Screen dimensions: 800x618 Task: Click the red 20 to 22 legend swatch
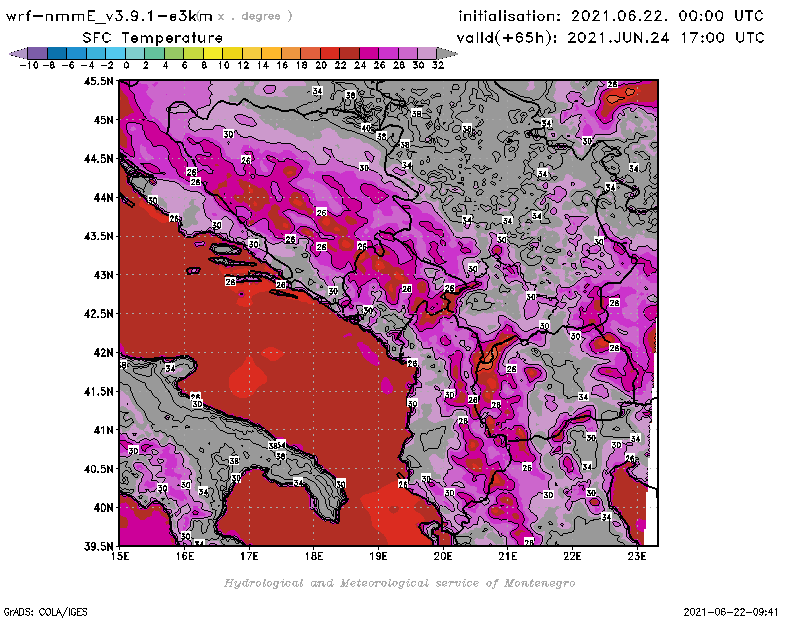pos(330,53)
